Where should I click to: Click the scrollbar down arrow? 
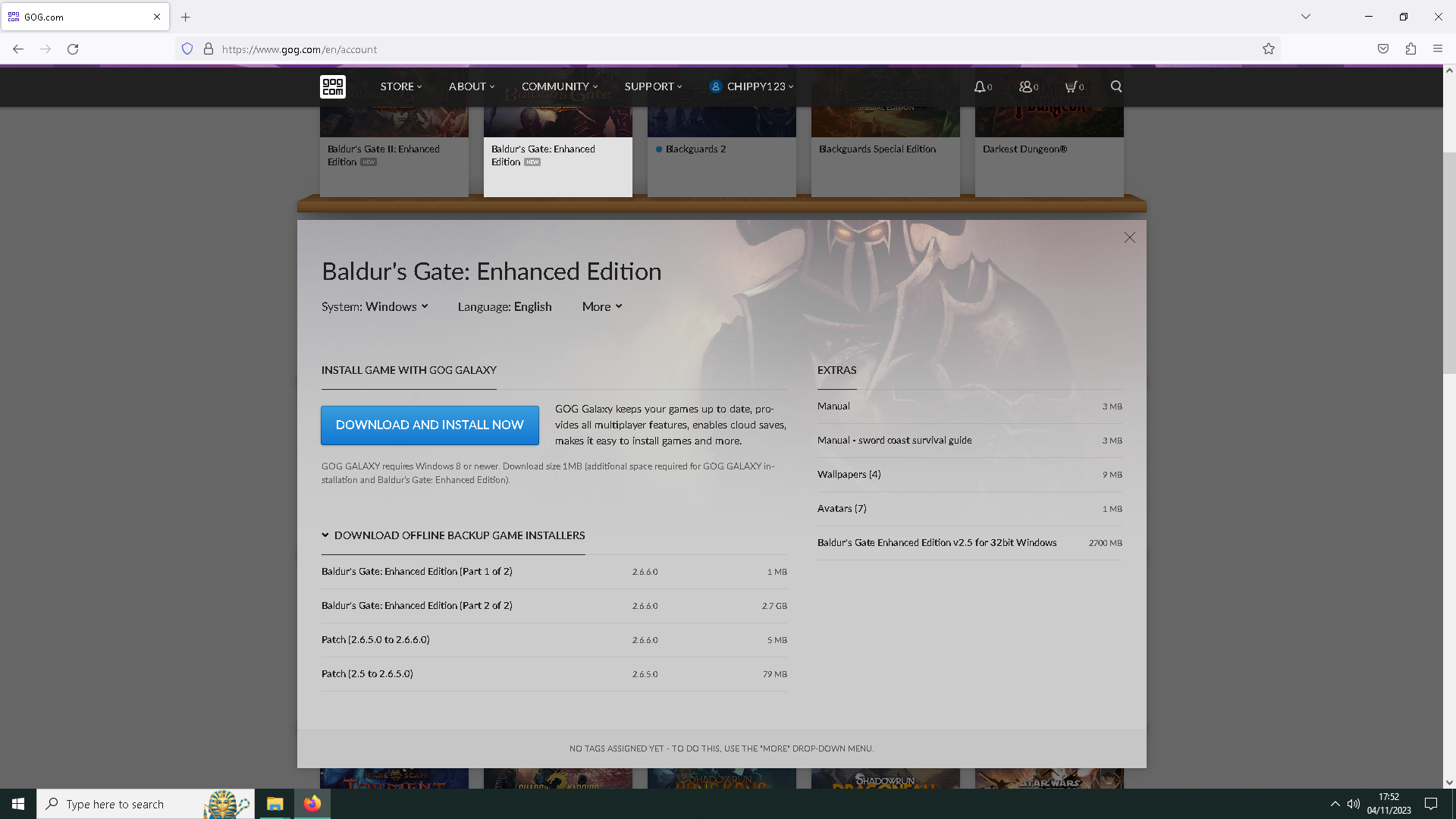[x=1449, y=783]
